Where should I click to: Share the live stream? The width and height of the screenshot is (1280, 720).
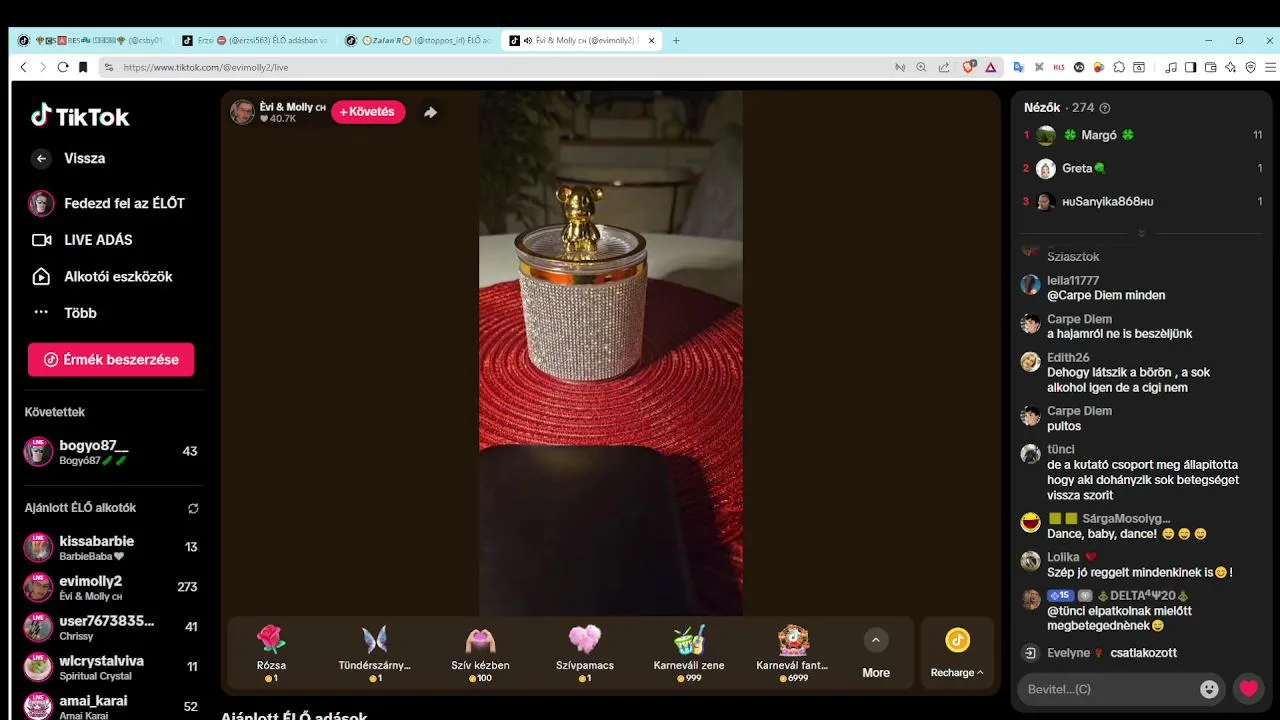(x=430, y=112)
